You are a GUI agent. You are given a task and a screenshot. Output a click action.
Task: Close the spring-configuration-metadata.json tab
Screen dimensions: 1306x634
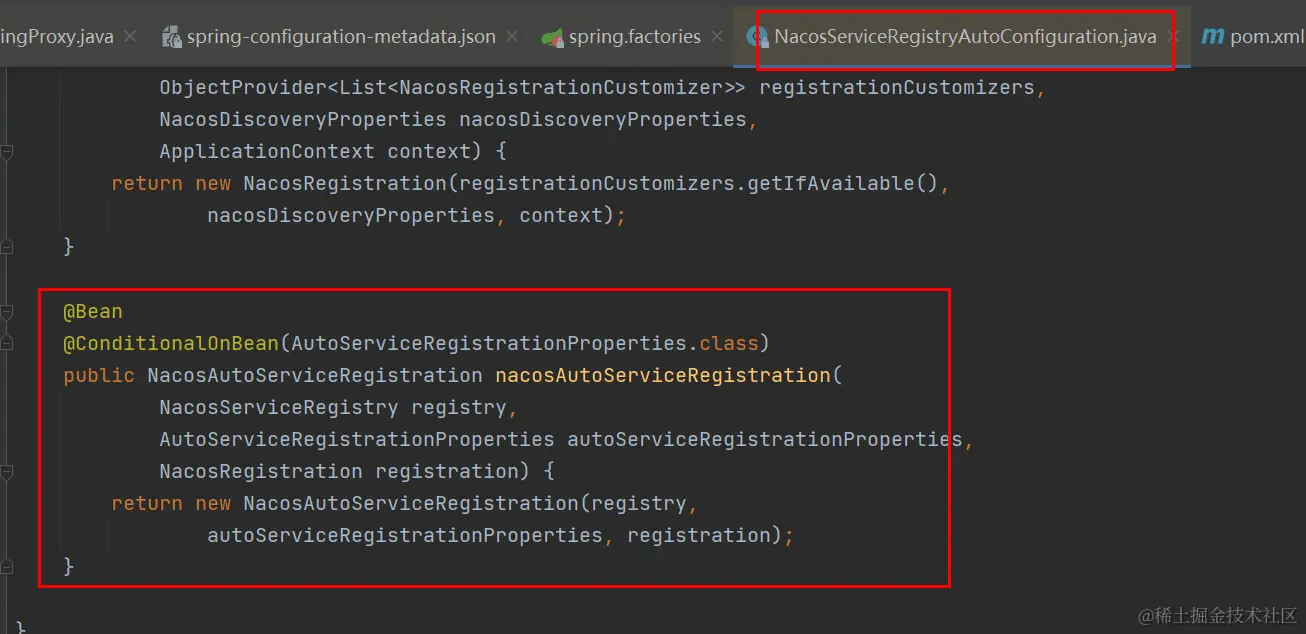pyautogui.click(x=513, y=37)
